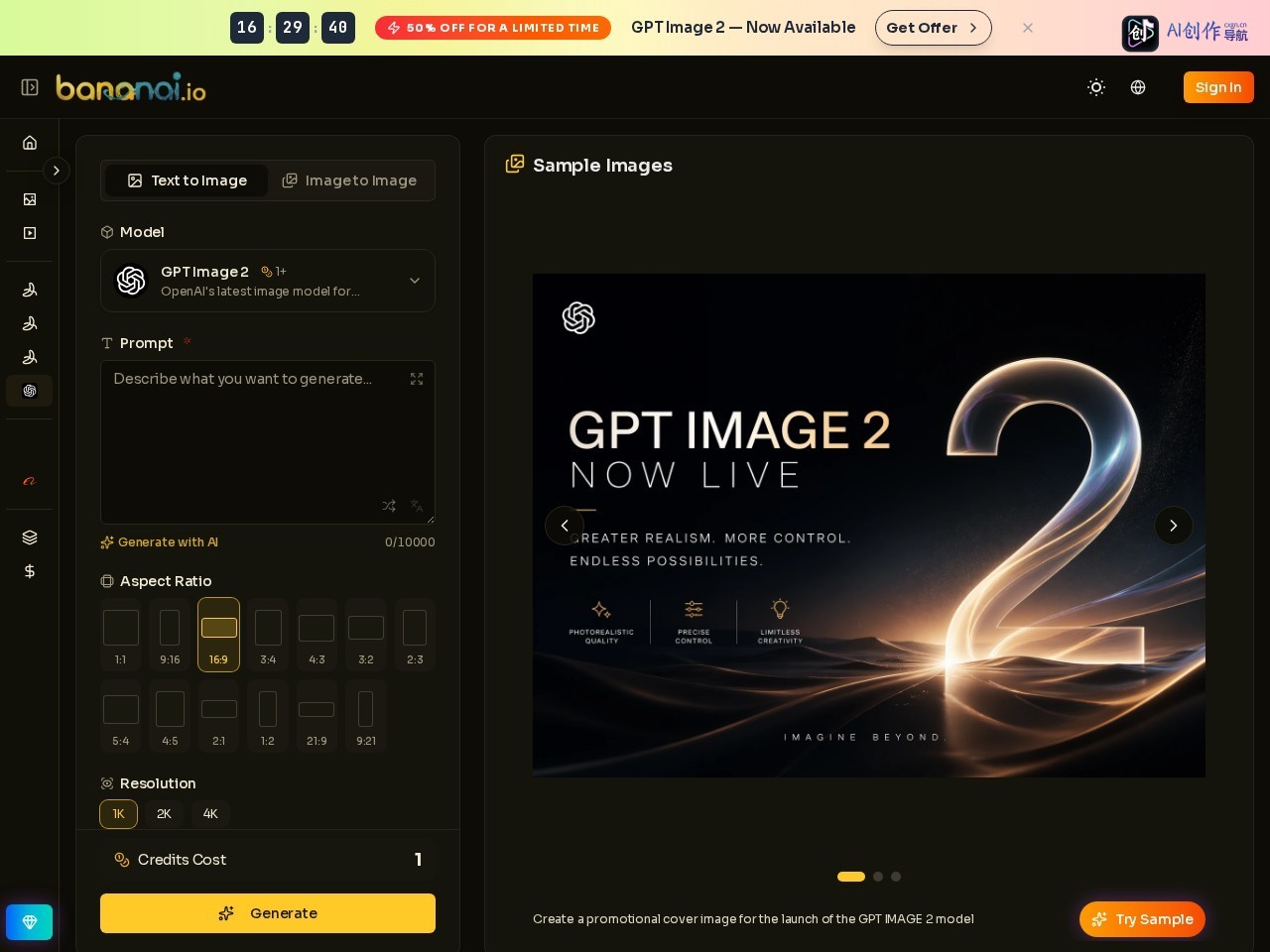The width and height of the screenshot is (1270, 952).
Task: Click the 50% OFF limited time badge
Action: (x=493, y=28)
